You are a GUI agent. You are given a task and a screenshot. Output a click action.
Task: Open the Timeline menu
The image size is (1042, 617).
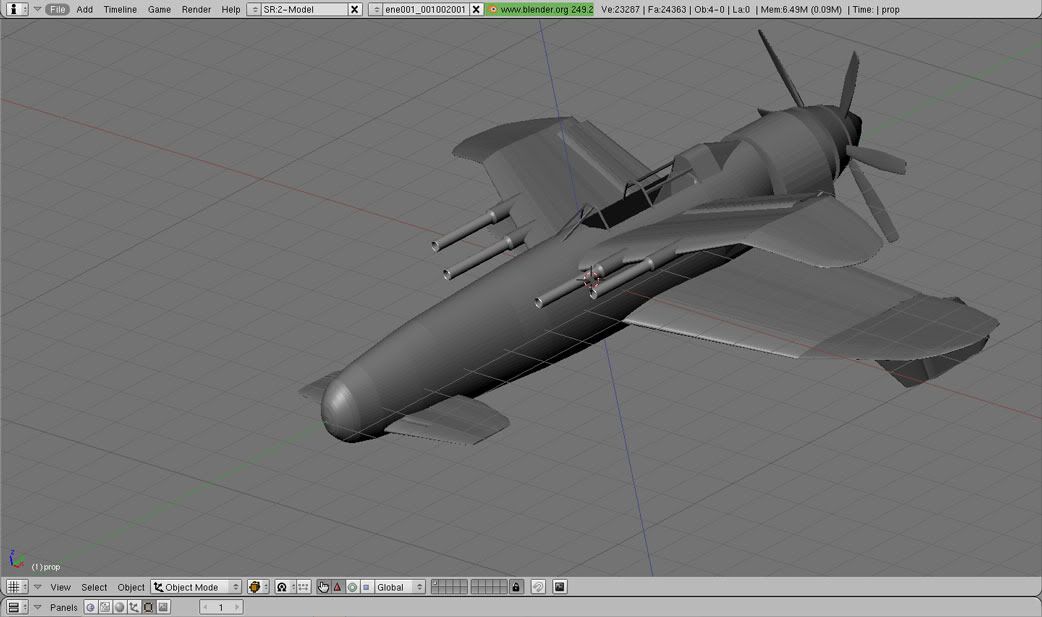120,9
